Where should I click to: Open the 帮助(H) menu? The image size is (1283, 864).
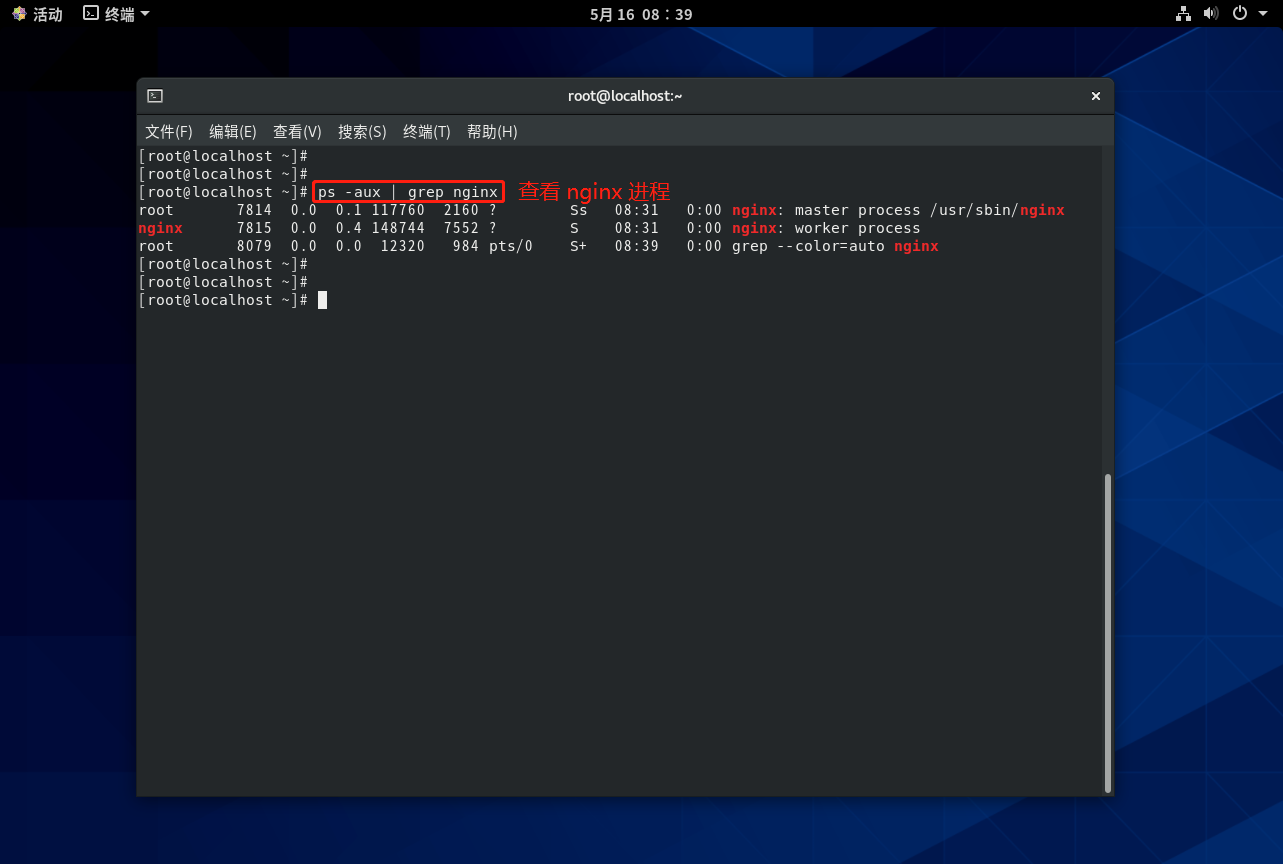(492, 132)
